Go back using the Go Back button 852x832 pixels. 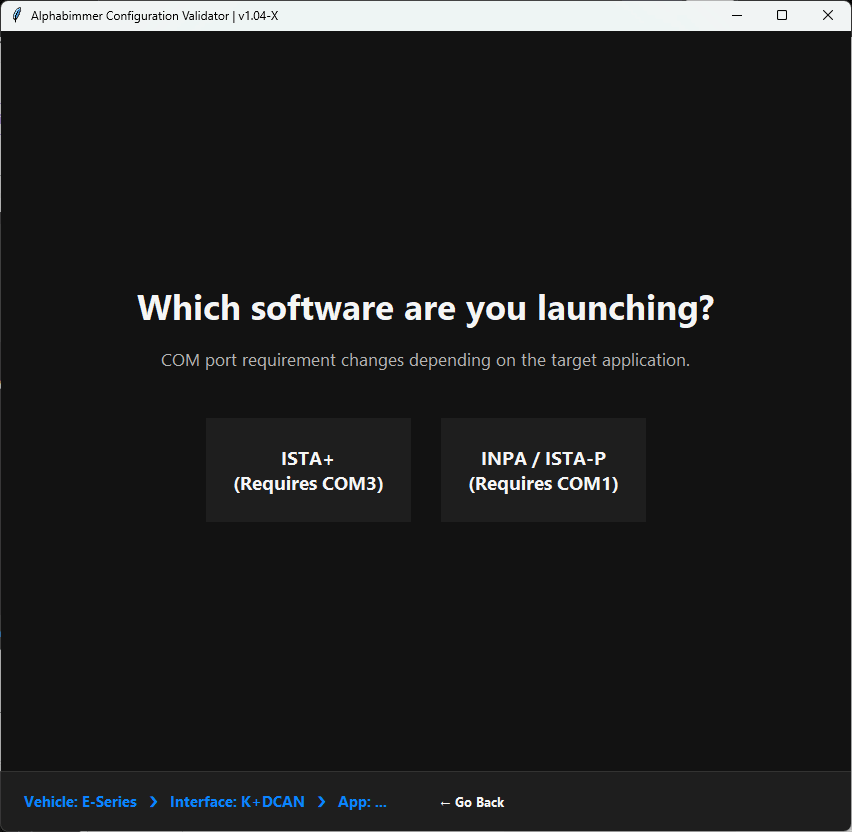tap(472, 802)
